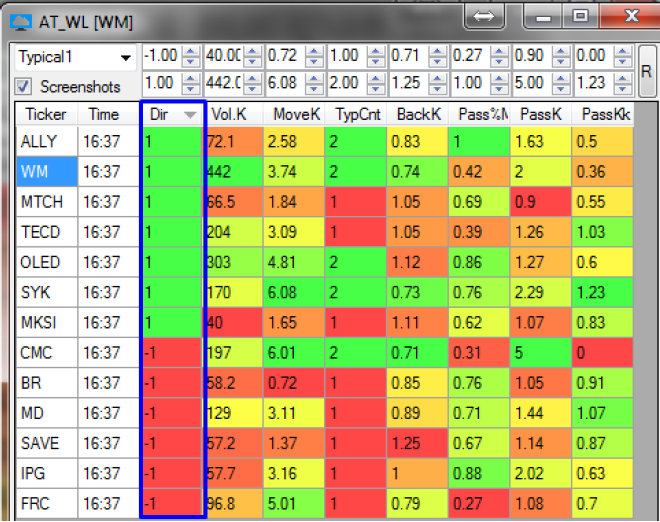Increase the -1.00 value with up arrow

[x=191, y=51]
